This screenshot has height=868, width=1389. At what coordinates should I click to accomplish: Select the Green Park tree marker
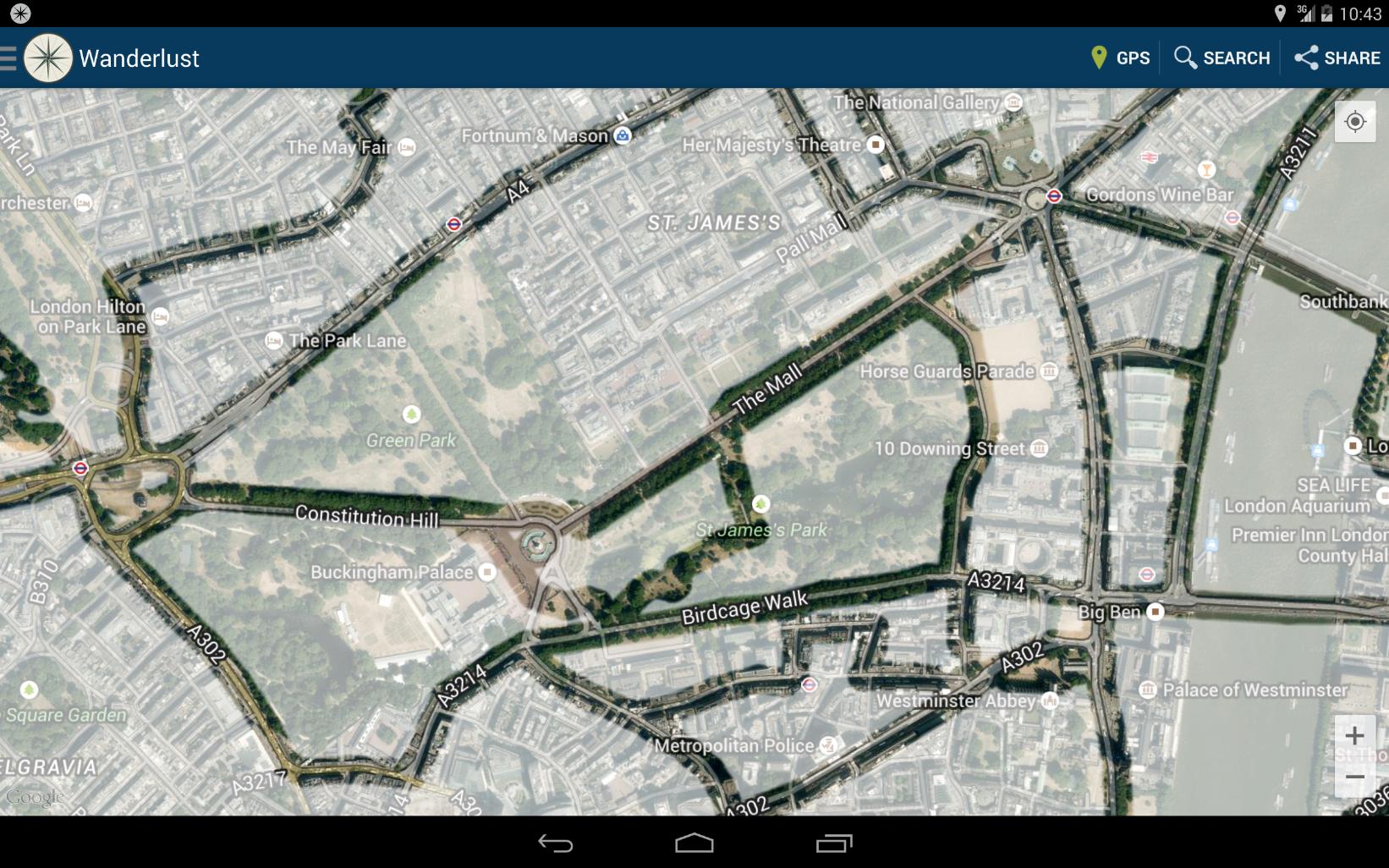tap(411, 415)
